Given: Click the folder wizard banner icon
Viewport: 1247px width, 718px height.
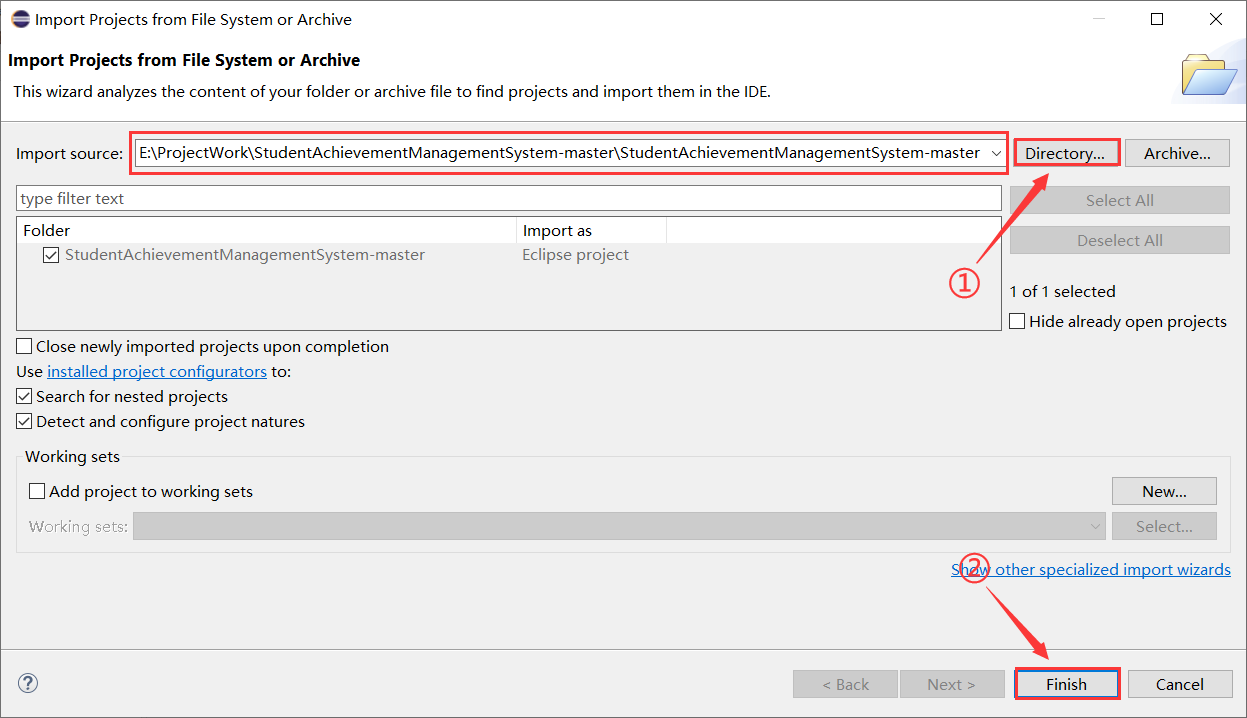Looking at the screenshot, I should click(1209, 75).
